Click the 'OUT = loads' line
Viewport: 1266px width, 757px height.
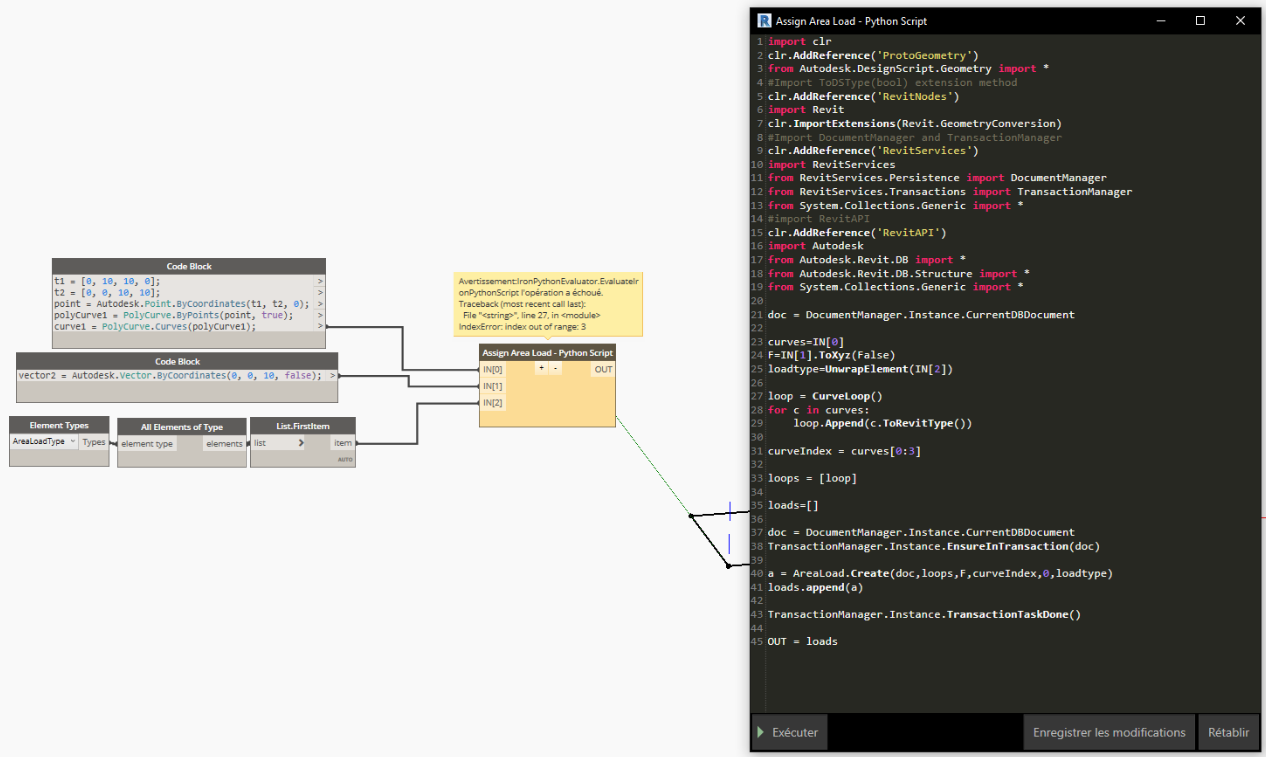(x=802, y=641)
